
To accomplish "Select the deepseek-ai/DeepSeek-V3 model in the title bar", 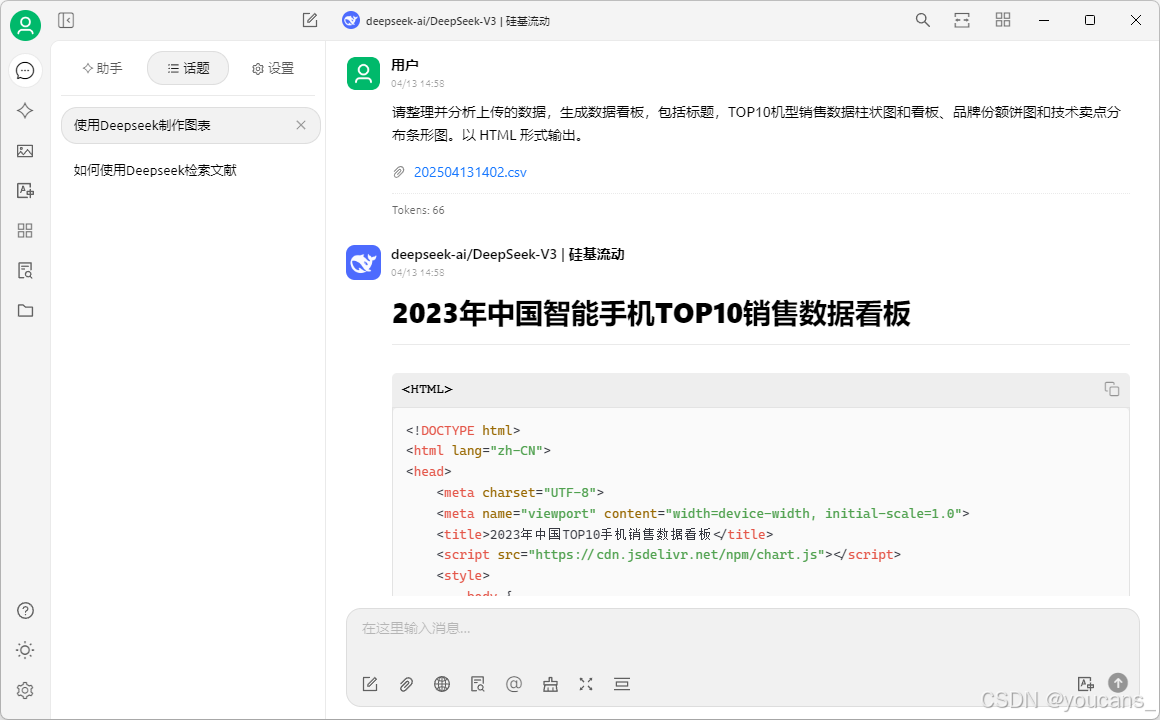I will click(446, 21).
